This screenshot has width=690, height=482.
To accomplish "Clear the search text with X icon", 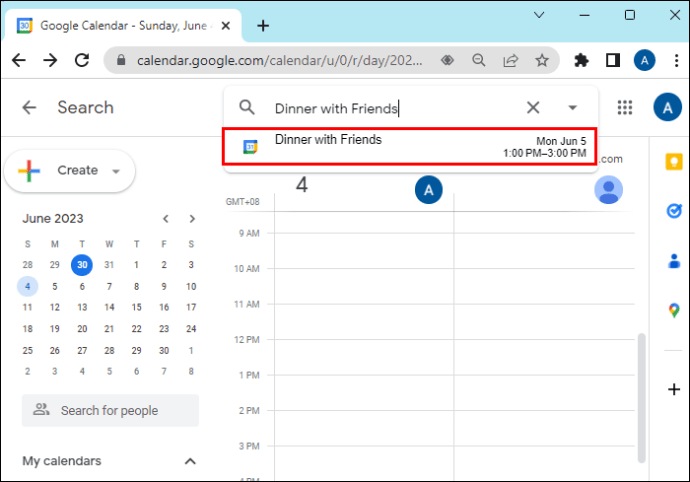I will (x=533, y=108).
